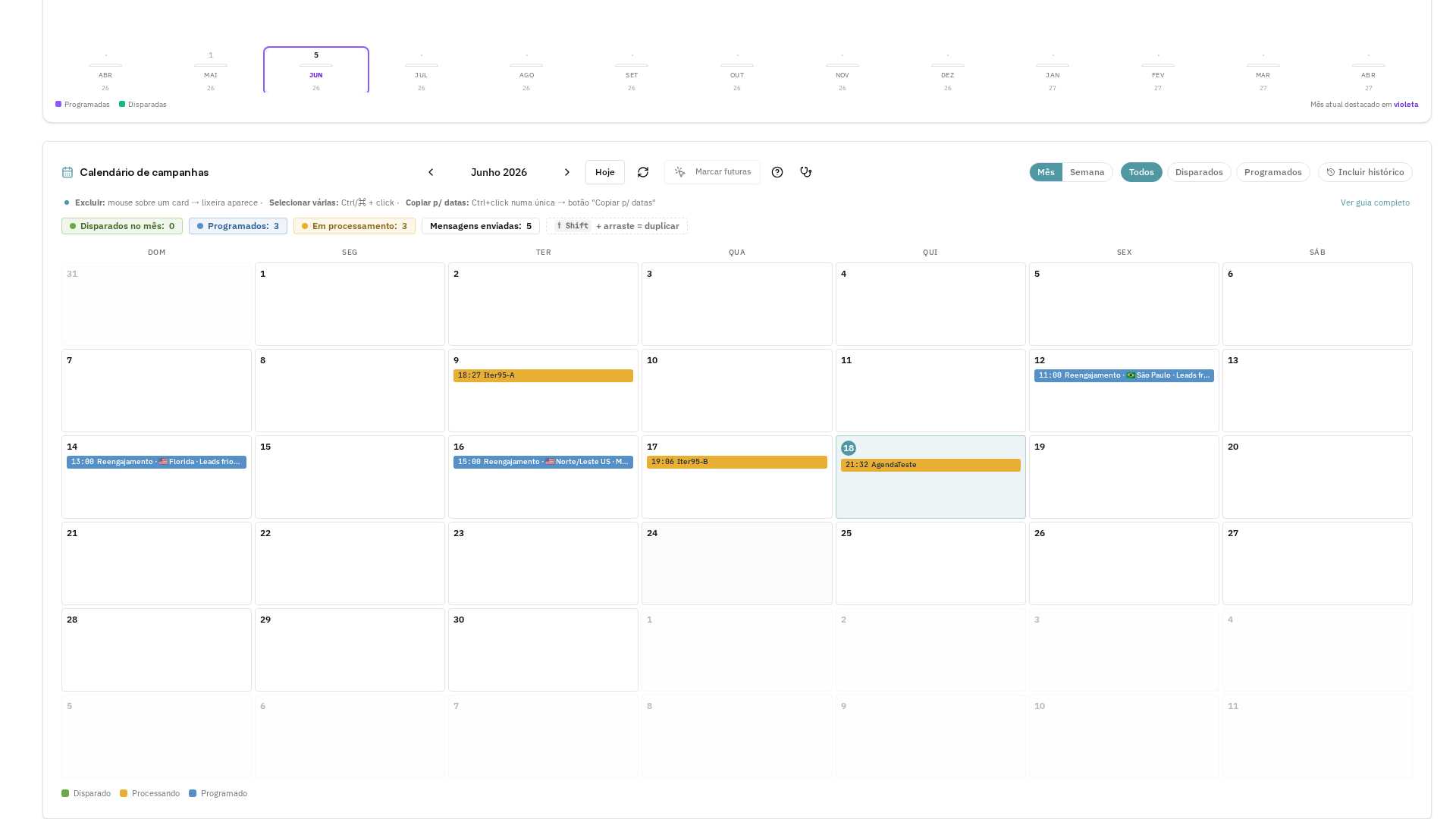The height and width of the screenshot is (819, 1456).
Task: Open the 19:06 Iter95-B campaign card
Action: point(736,462)
